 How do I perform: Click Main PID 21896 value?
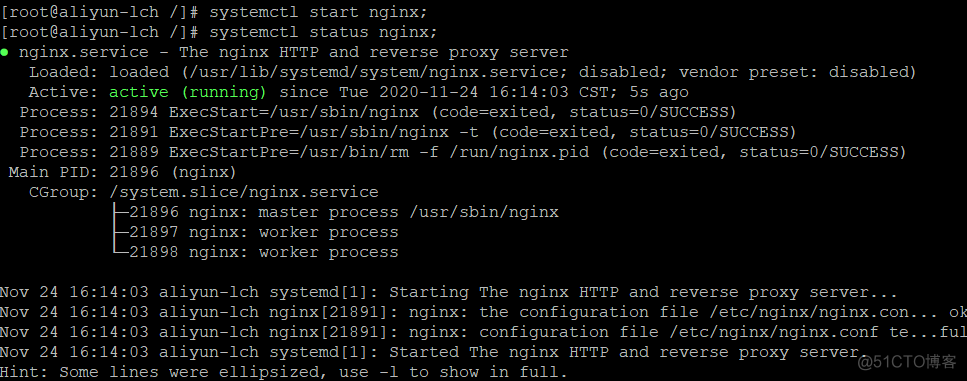click(134, 172)
